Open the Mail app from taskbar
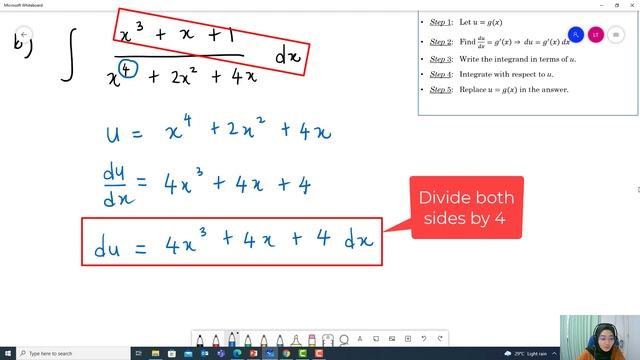Viewport: 640px width, 360px height. click(188, 353)
